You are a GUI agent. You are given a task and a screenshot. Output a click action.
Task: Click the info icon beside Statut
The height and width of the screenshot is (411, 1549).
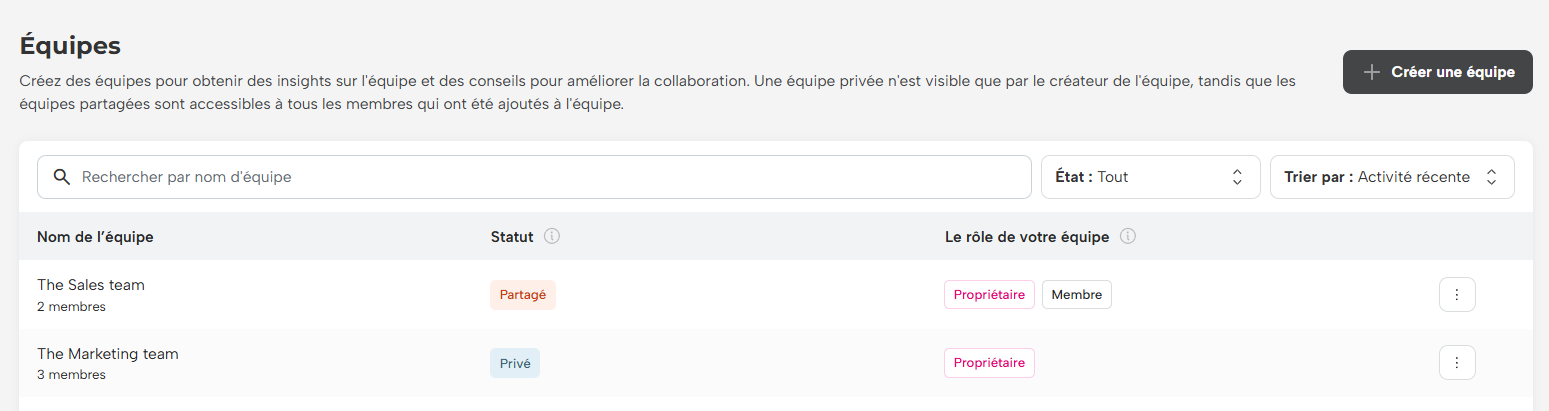(x=552, y=237)
